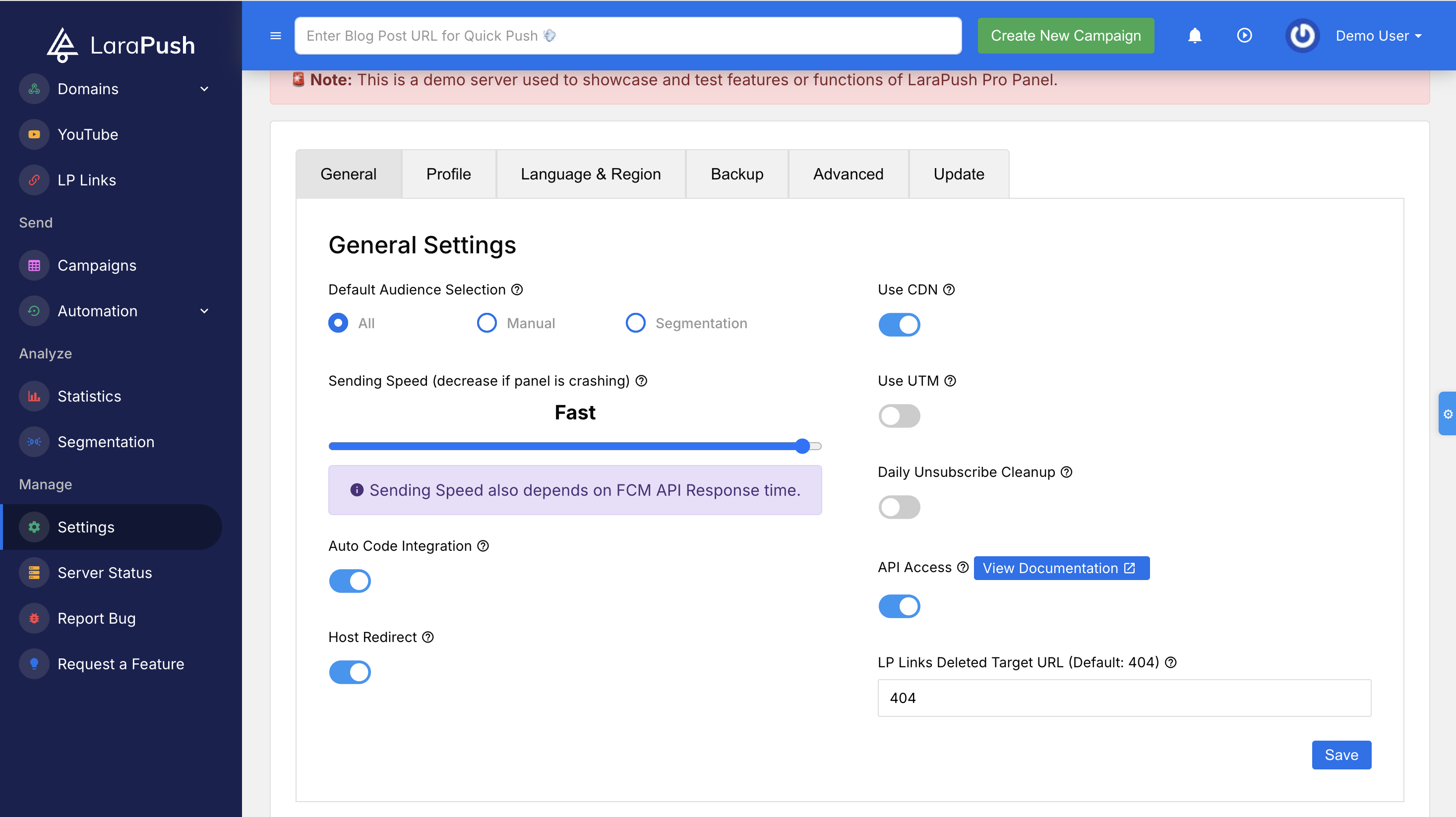Click the FCM API response time notice

(x=575, y=490)
